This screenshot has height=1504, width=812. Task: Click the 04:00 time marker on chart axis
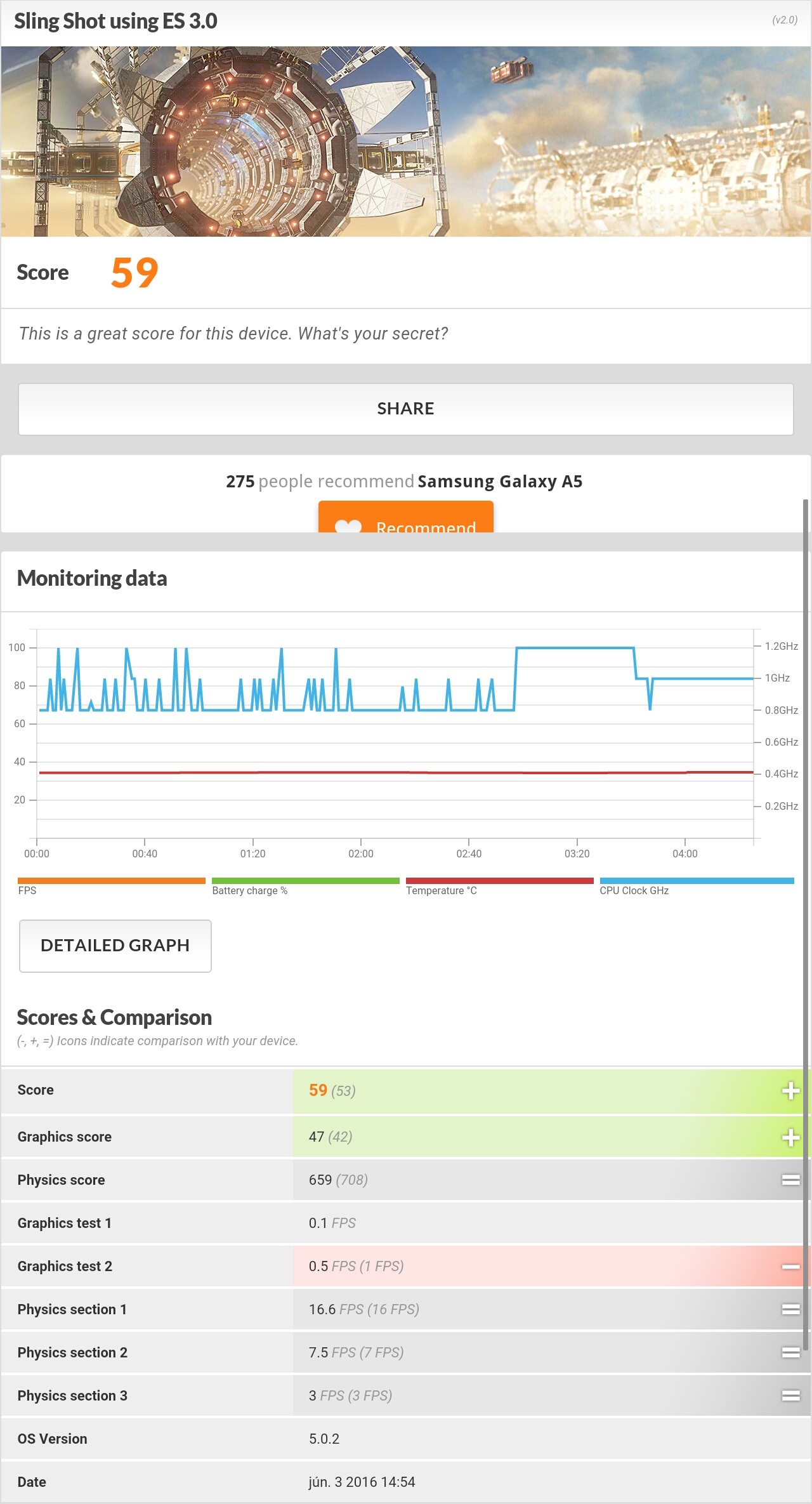685,854
